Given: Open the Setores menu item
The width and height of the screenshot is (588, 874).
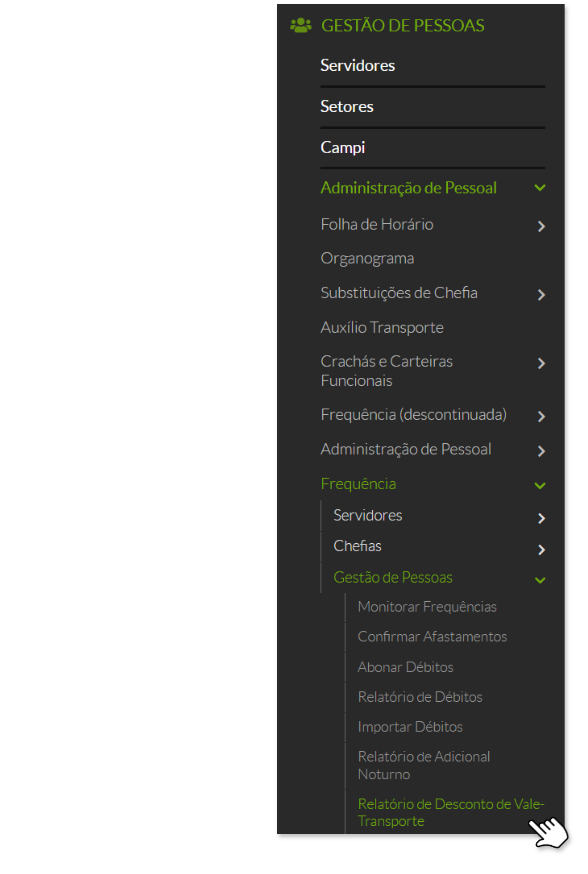Looking at the screenshot, I should (347, 106).
